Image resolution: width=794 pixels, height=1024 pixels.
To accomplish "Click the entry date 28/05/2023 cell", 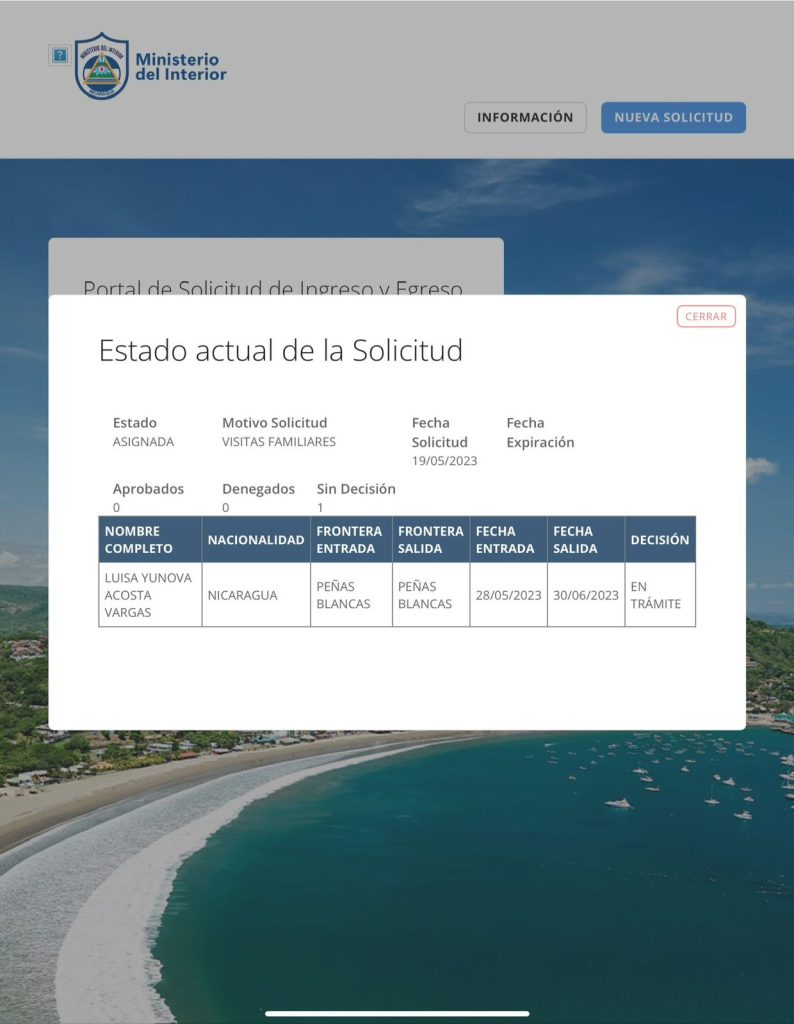I will point(509,595).
